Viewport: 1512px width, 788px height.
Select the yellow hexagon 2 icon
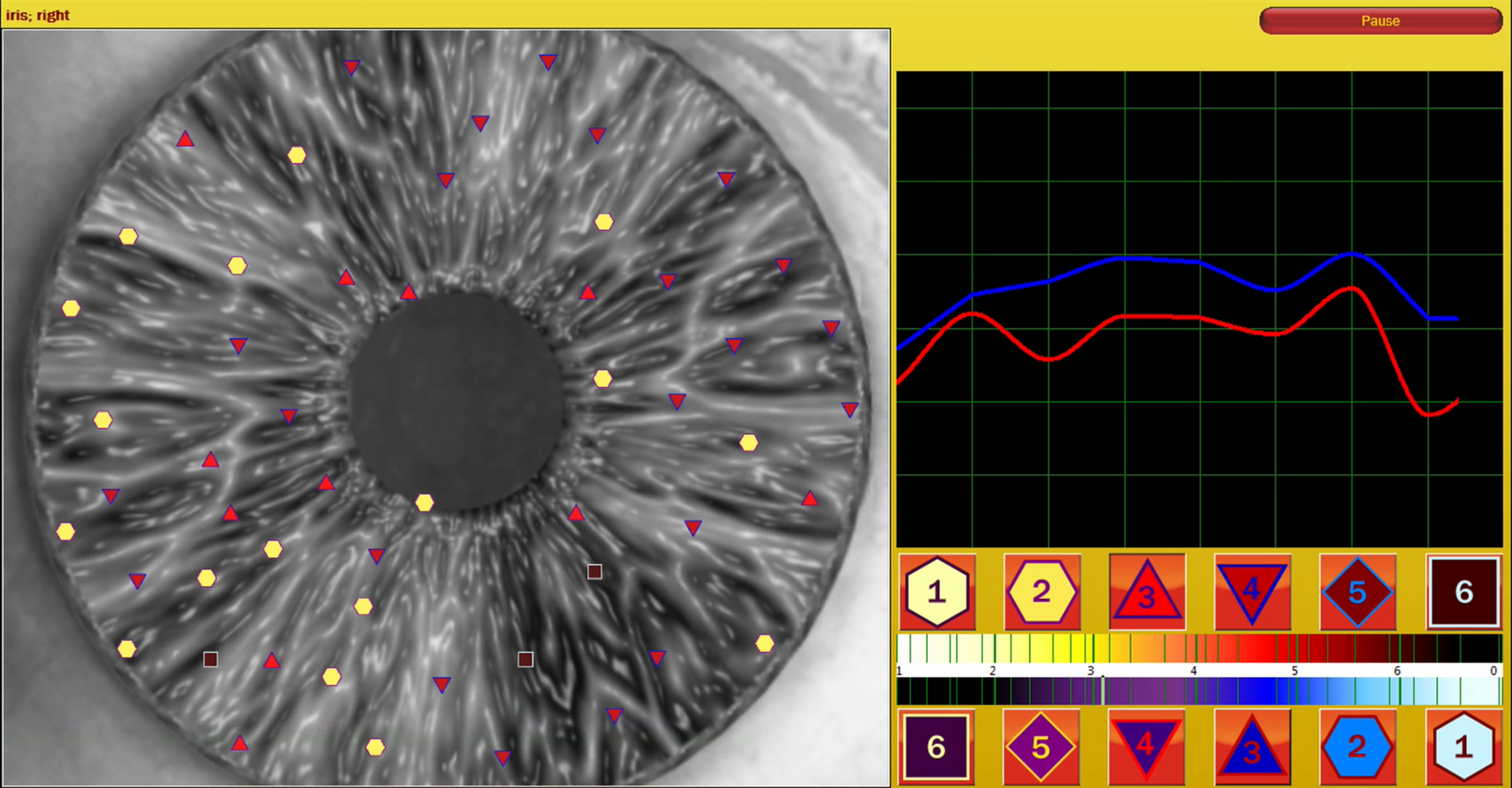click(1042, 591)
